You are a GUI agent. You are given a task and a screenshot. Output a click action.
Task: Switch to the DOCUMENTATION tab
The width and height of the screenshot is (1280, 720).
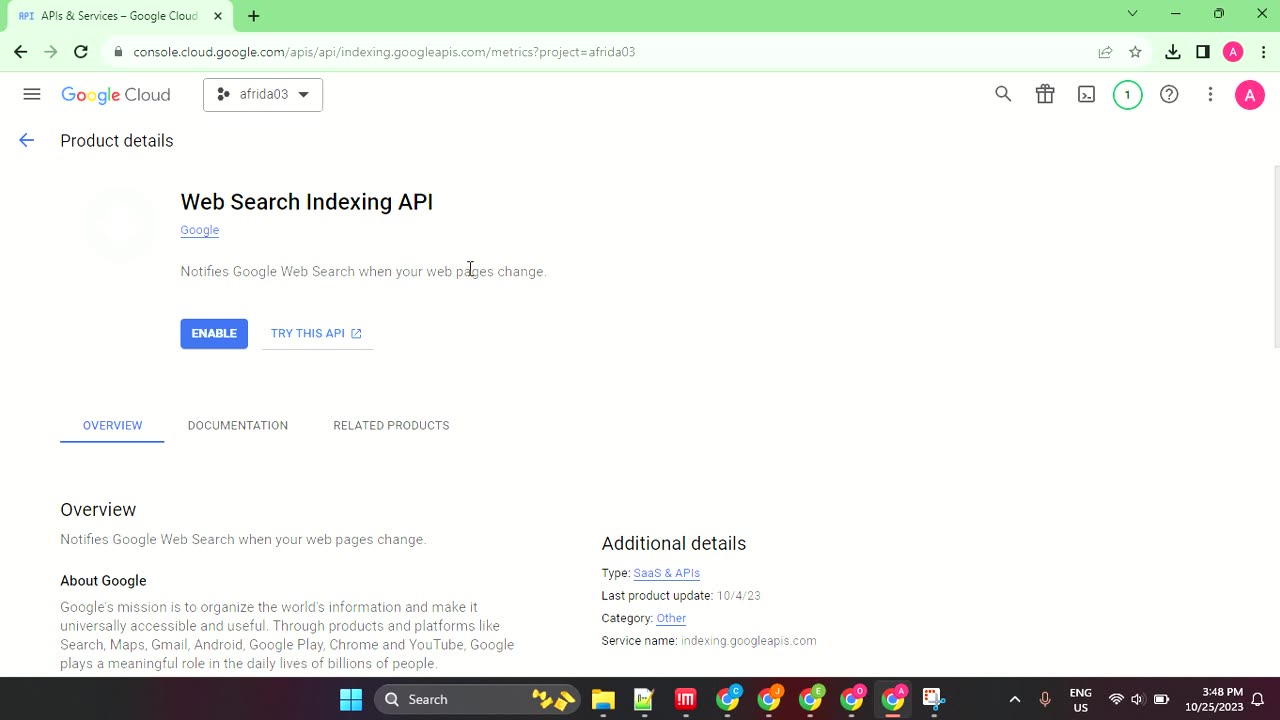click(x=238, y=425)
